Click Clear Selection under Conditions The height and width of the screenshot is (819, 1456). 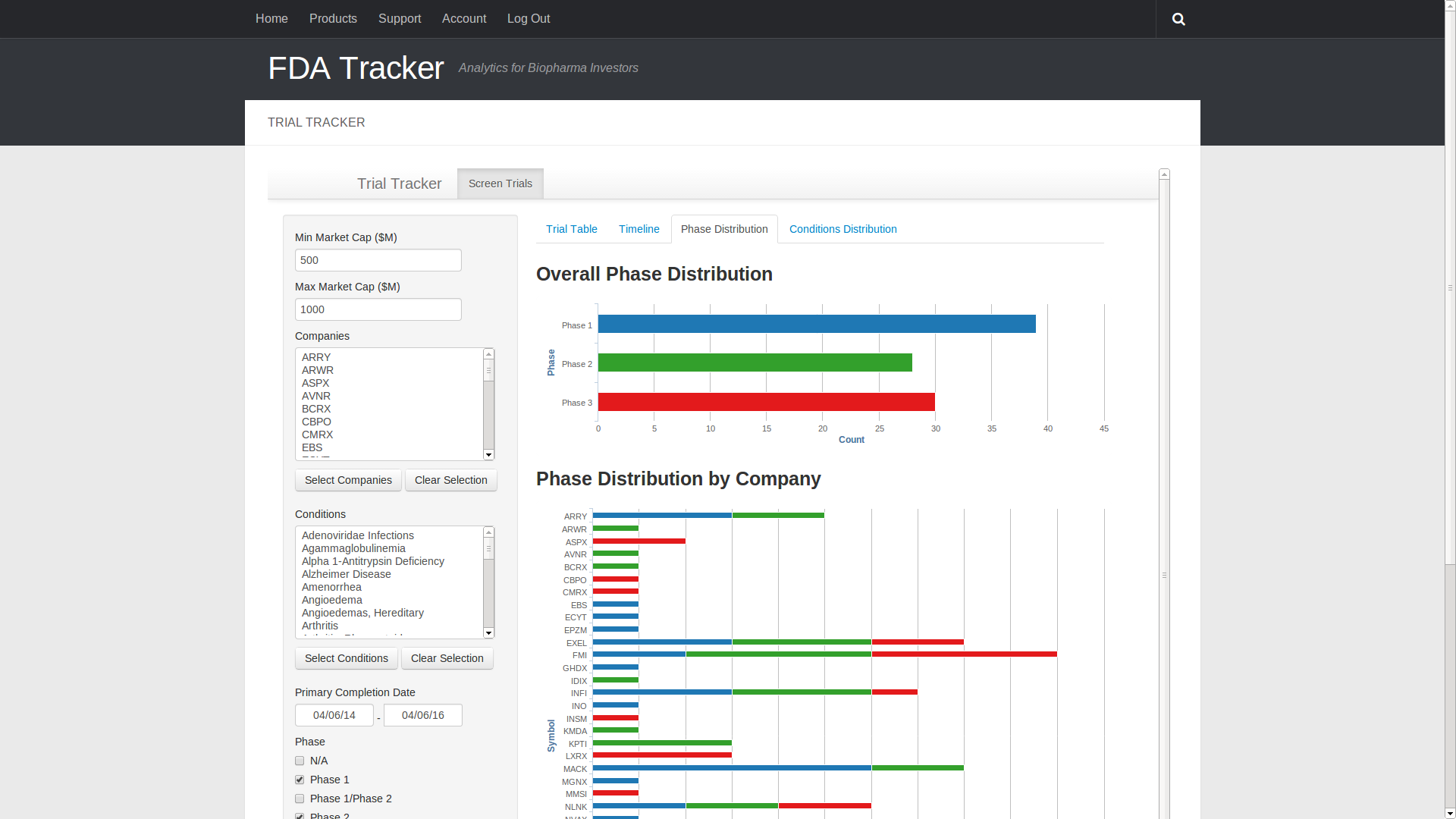click(447, 658)
